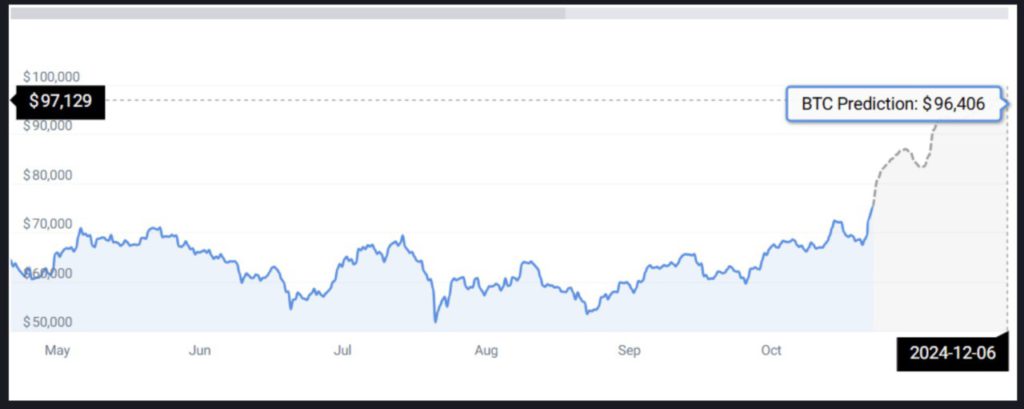Click the $100,000 y-axis label
Image resolution: width=1024 pixels, height=409 pixels.
[51, 77]
